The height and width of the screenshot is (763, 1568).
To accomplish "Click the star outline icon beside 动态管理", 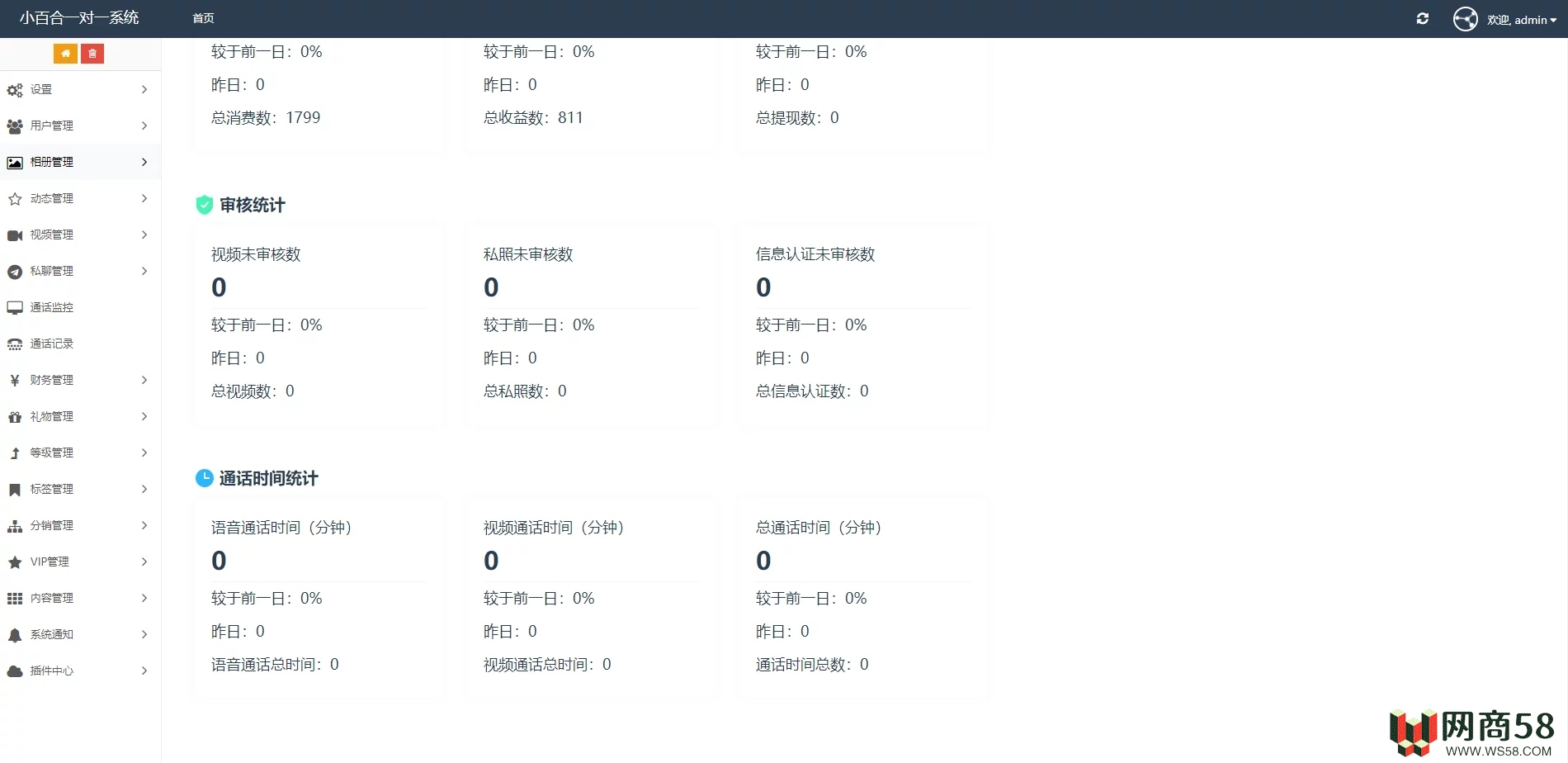I will [x=15, y=199].
